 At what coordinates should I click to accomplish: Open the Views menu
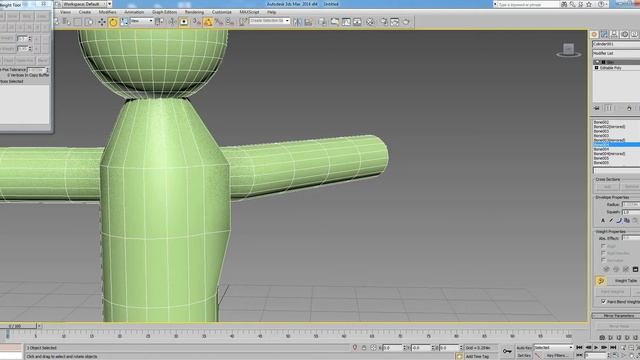pos(65,12)
